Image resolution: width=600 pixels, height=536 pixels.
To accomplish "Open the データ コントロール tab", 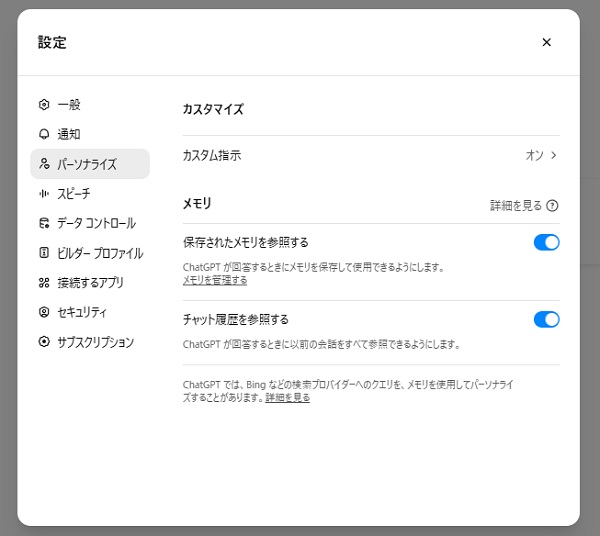I will point(96,223).
